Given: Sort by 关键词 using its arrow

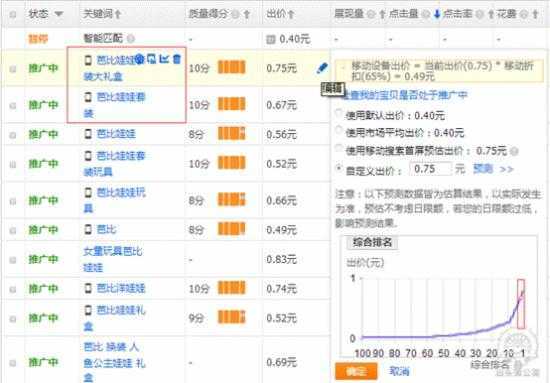Looking at the screenshot, I should [118, 14].
